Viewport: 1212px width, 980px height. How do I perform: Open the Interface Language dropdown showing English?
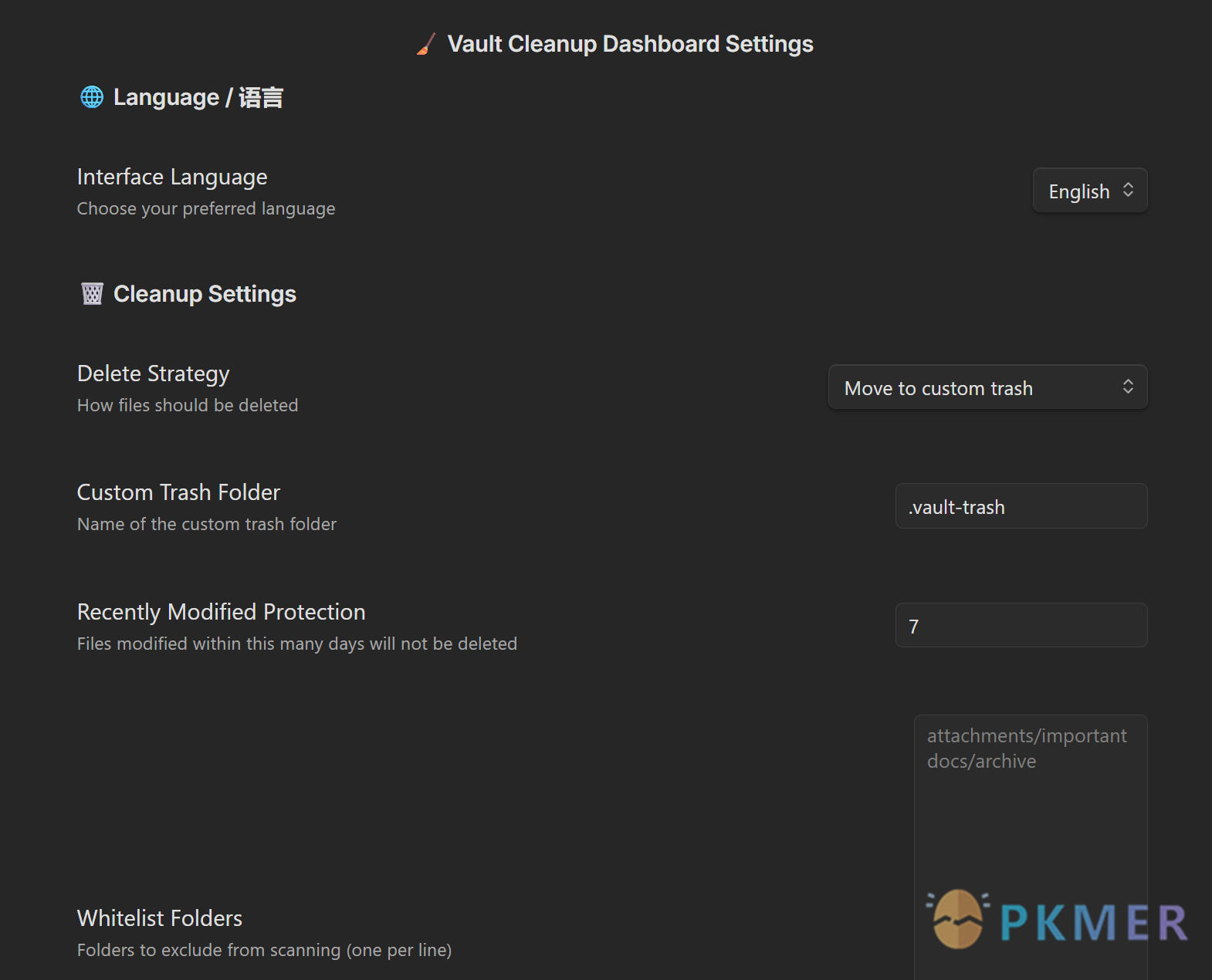1090,191
